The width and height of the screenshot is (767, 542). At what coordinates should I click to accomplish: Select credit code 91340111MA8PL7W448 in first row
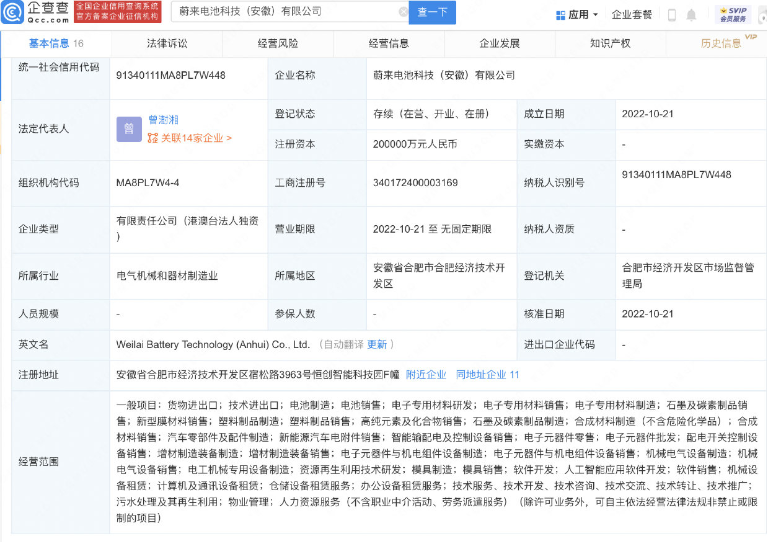[171, 75]
